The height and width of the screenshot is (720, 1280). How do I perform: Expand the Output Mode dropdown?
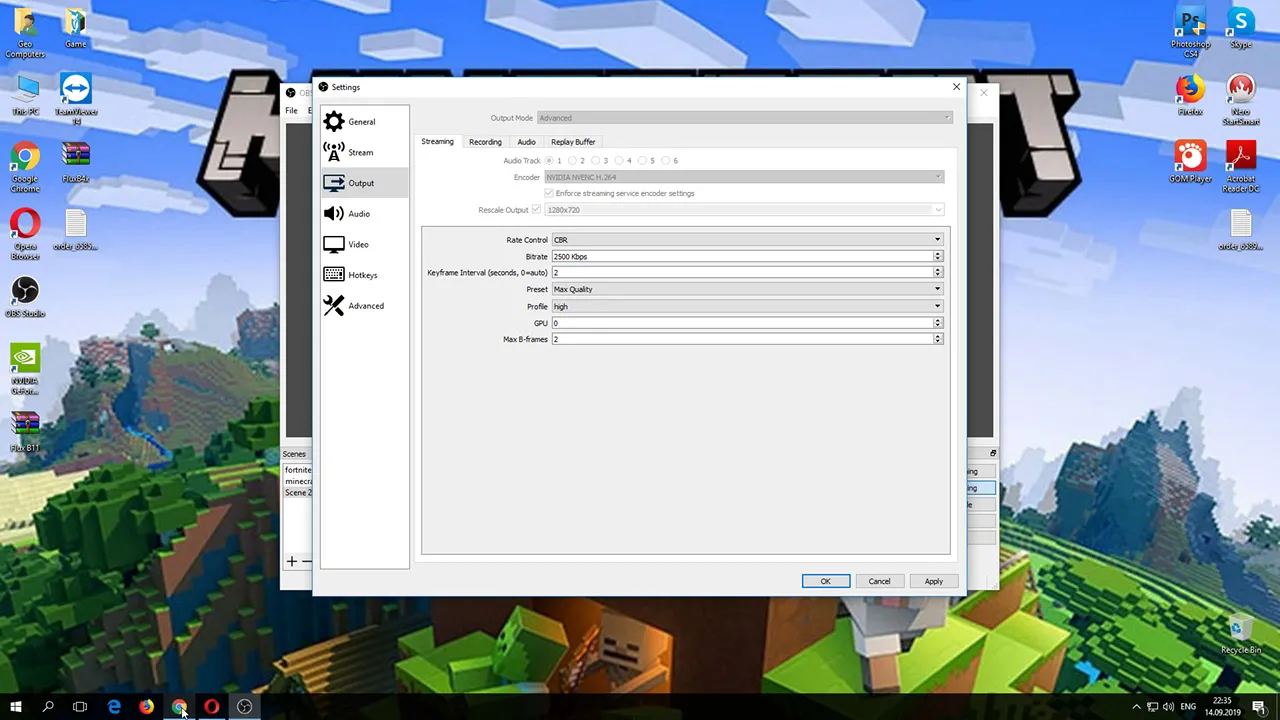(x=744, y=118)
